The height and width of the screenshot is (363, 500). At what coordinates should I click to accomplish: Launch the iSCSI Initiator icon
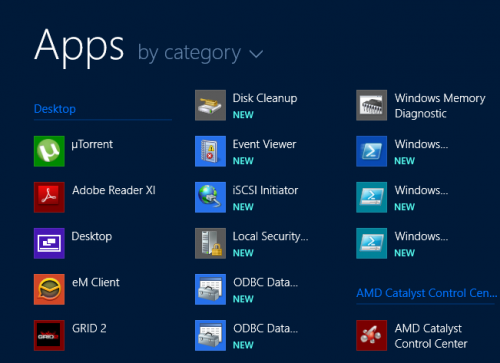point(210,197)
